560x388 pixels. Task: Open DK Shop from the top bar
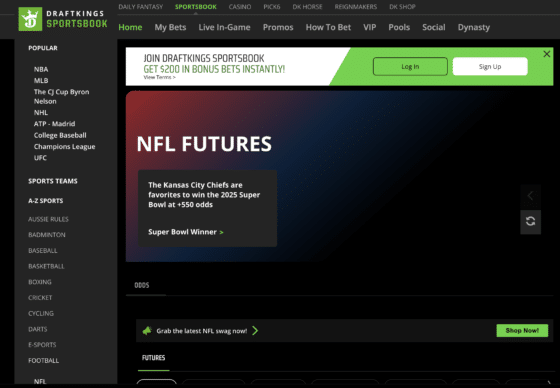click(402, 7)
